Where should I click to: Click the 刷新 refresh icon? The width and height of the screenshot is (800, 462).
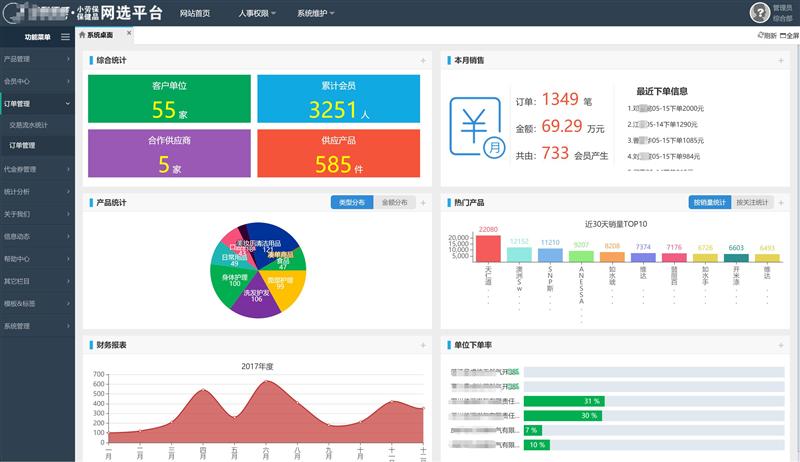point(765,35)
